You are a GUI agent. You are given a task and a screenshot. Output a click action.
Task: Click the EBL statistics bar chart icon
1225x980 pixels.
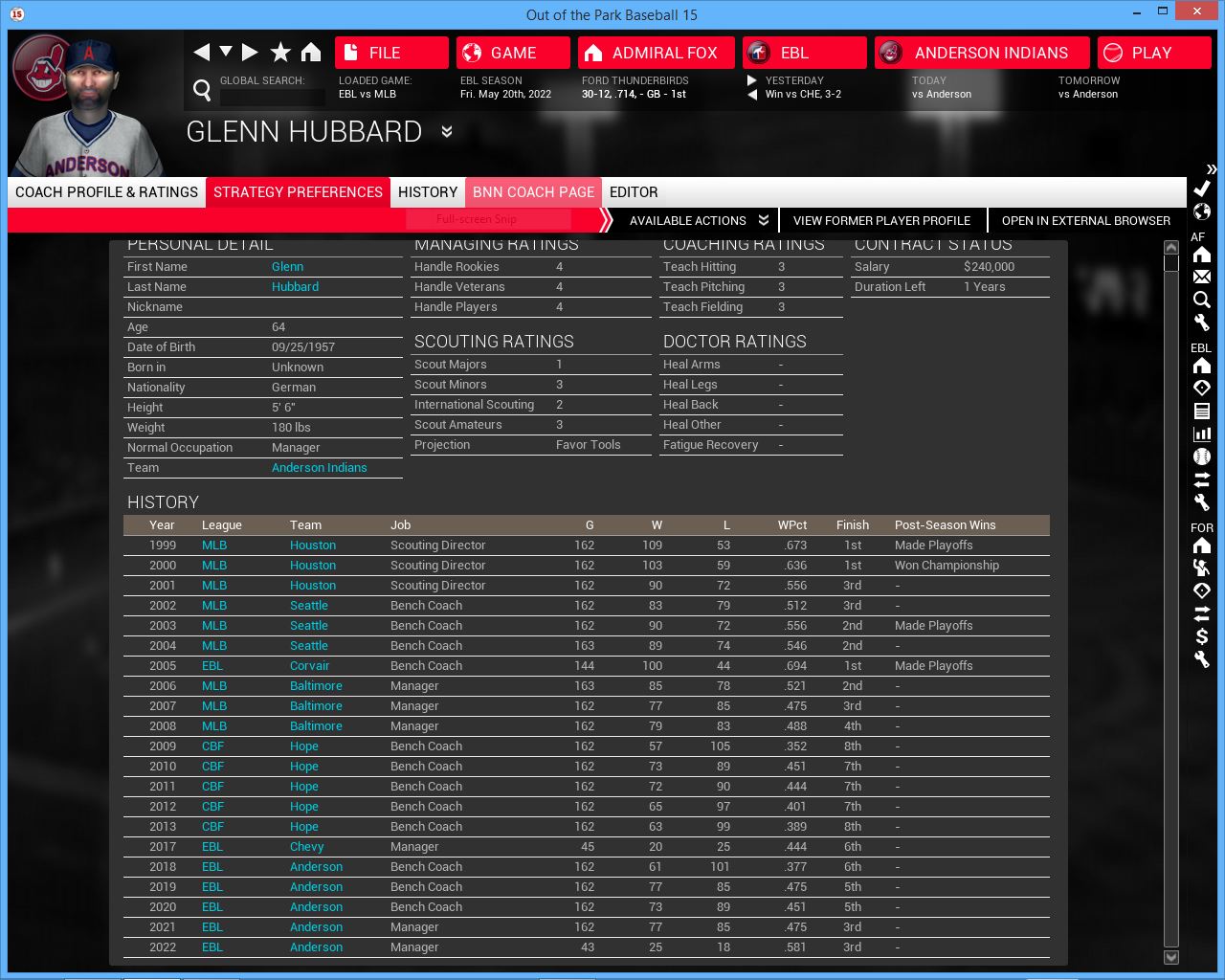1202,434
